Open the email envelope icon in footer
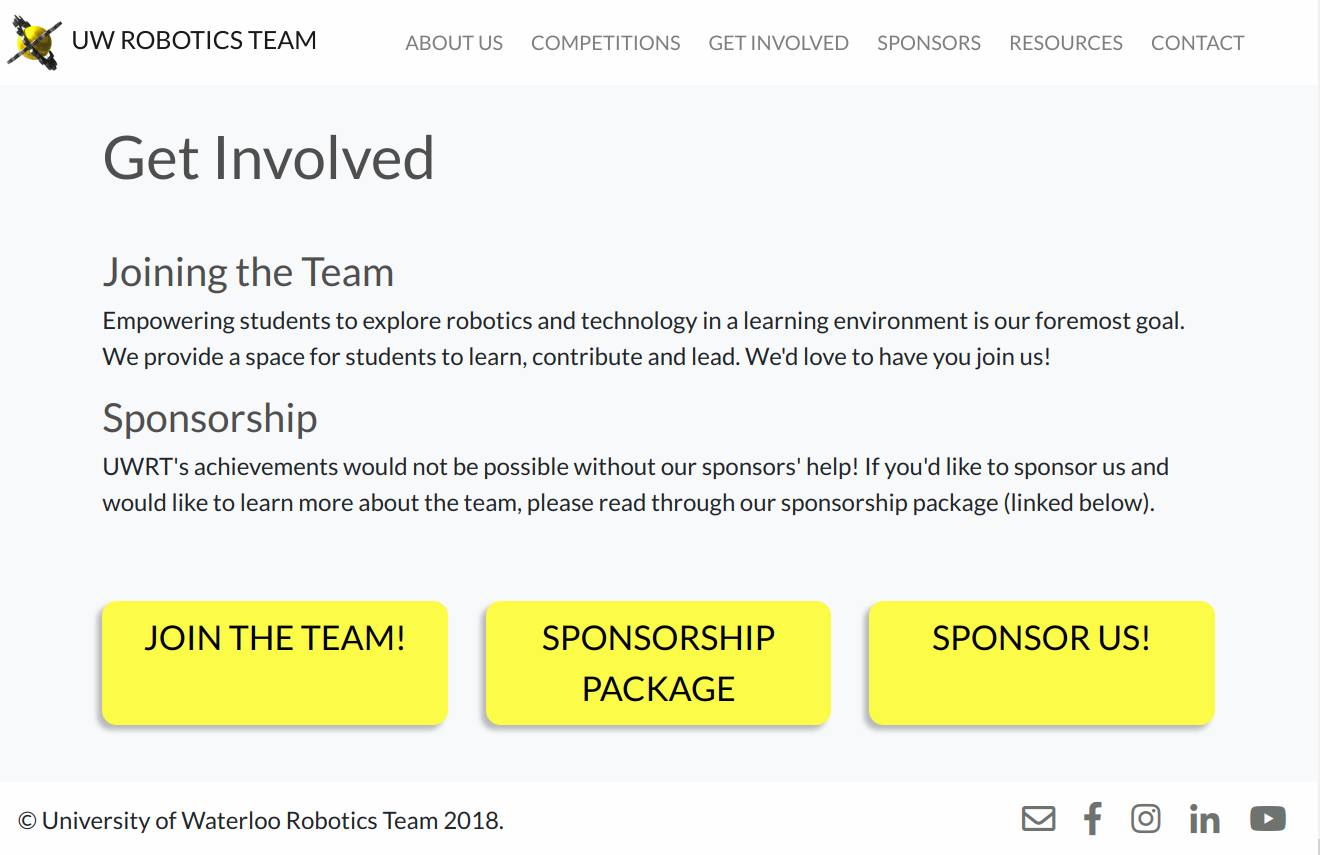Image resolution: width=1320 pixels, height=855 pixels. pyautogui.click(x=1038, y=819)
